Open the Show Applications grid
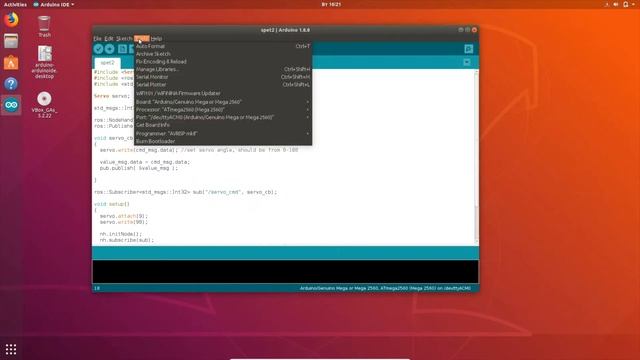Viewport: 640px width, 360px height. point(11,349)
